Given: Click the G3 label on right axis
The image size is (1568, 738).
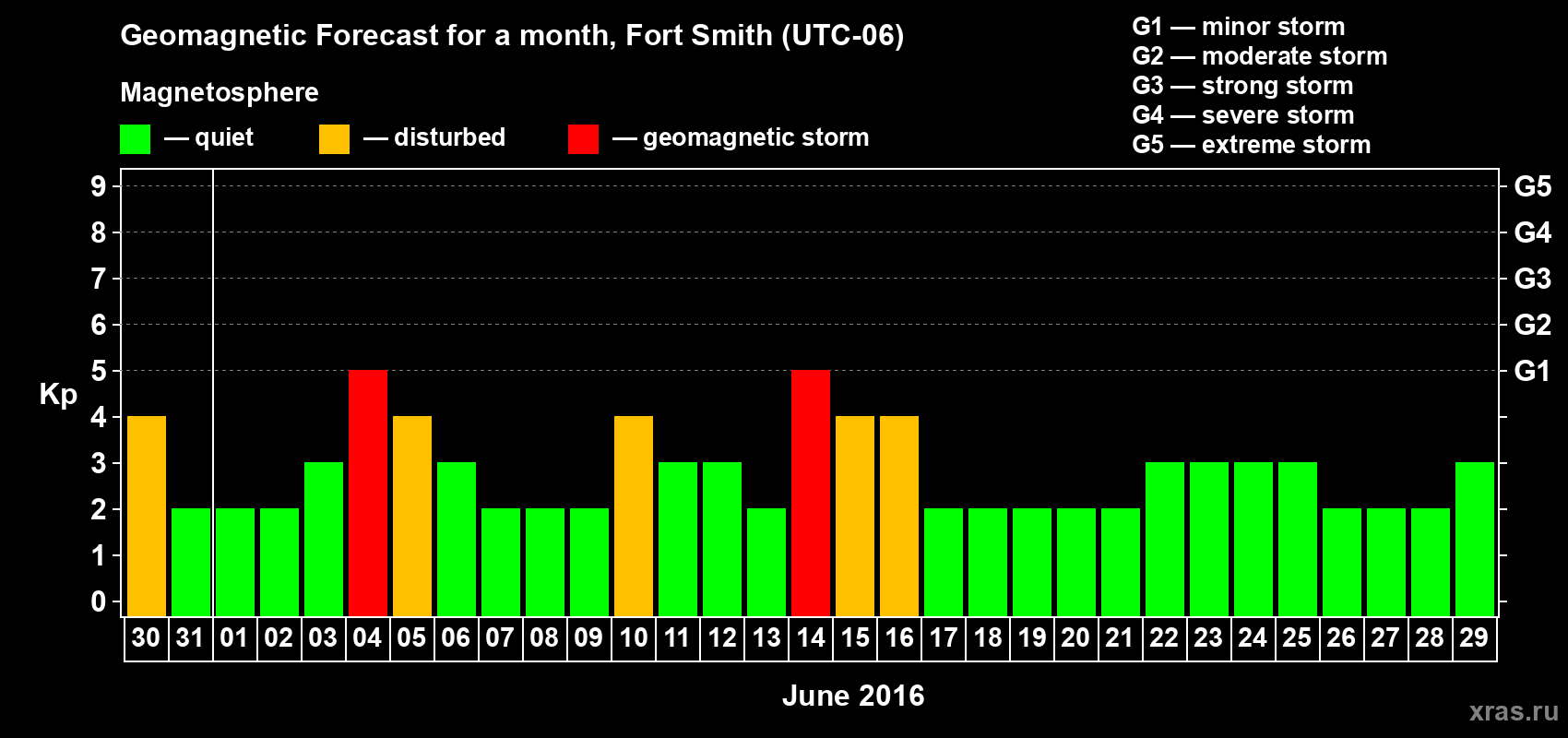Looking at the screenshot, I should (1533, 279).
